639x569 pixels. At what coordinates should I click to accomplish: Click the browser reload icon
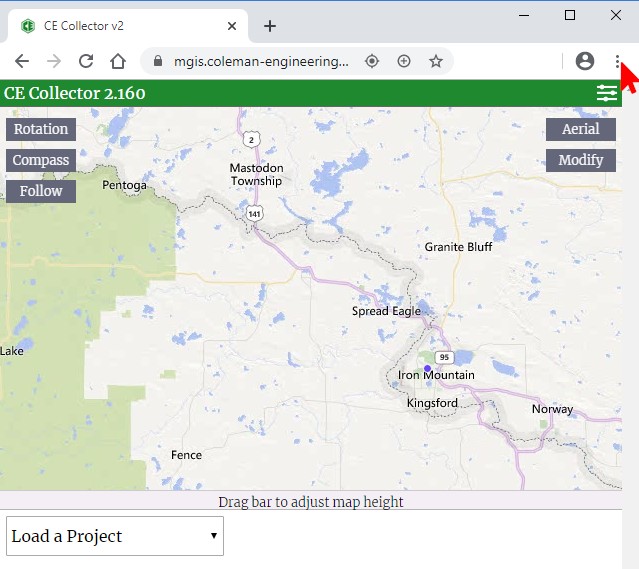86,61
